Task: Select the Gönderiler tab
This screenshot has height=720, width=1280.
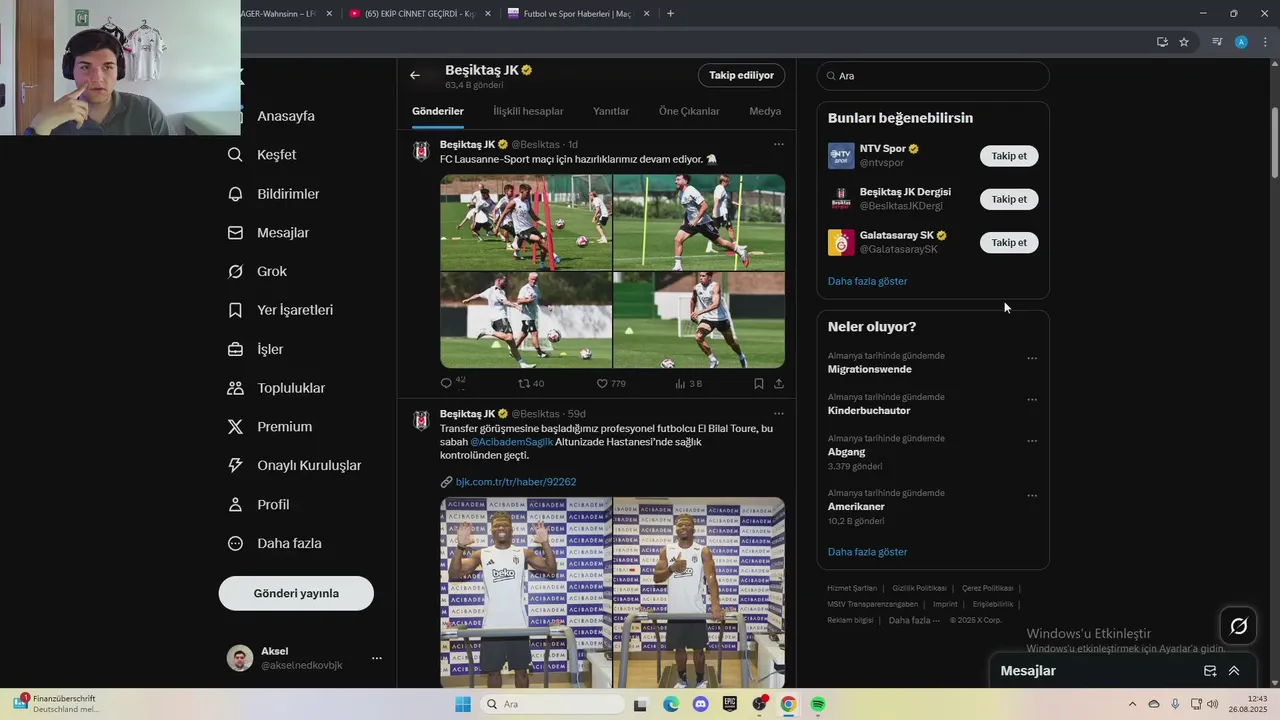Action: click(x=438, y=111)
